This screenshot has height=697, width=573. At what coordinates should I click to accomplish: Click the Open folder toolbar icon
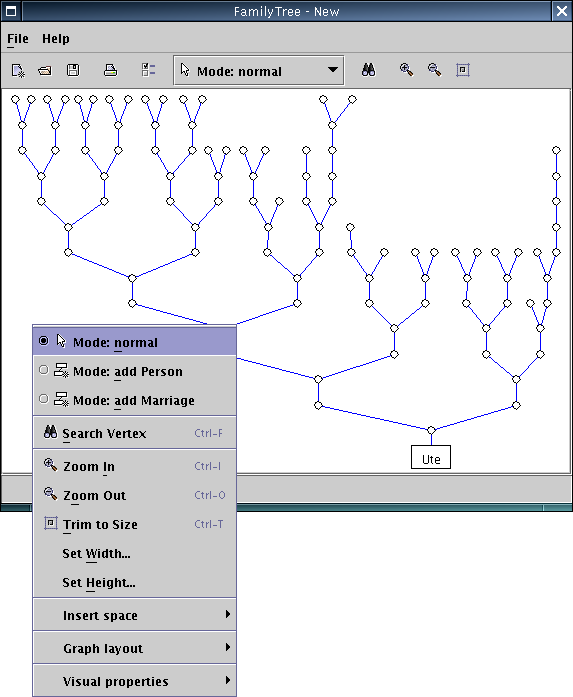pyautogui.click(x=45, y=71)
